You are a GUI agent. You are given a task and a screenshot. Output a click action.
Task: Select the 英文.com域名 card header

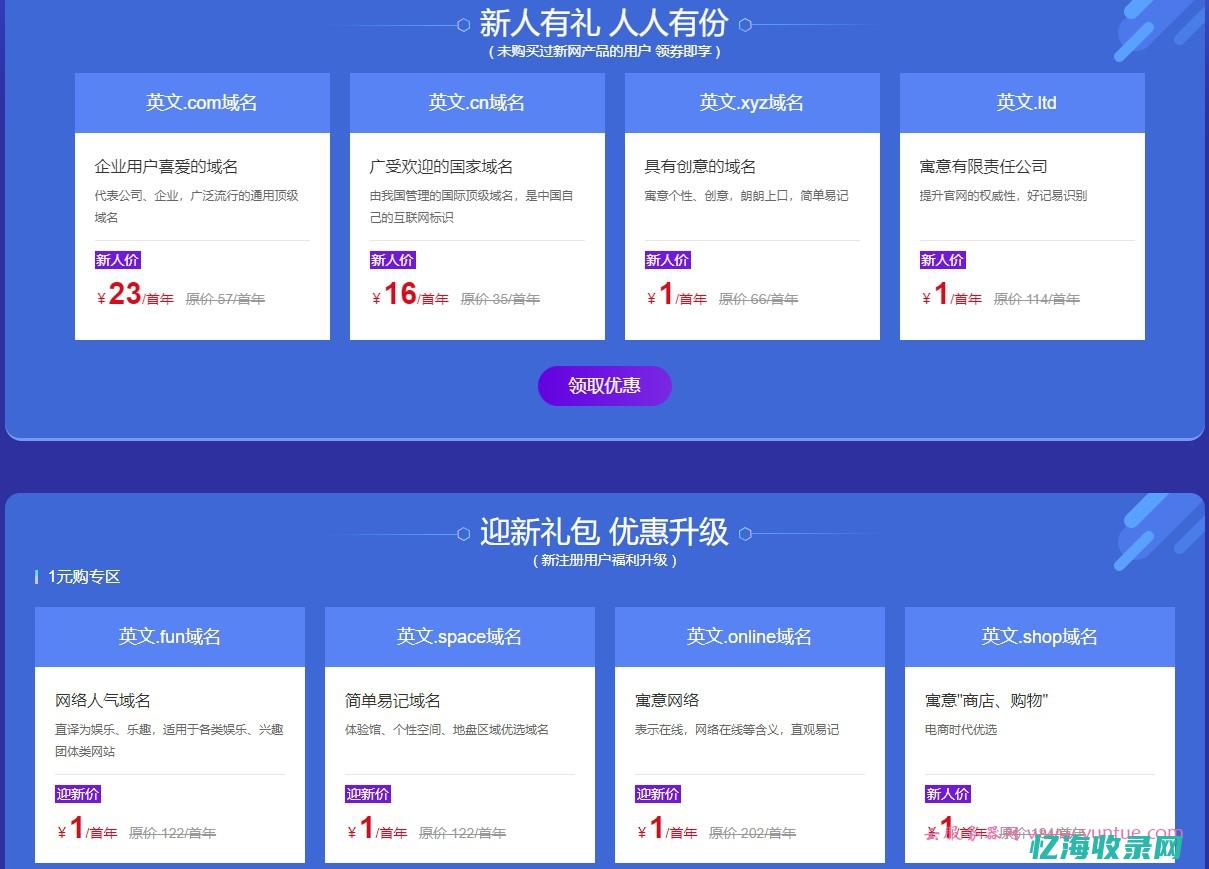click(202, 102)
